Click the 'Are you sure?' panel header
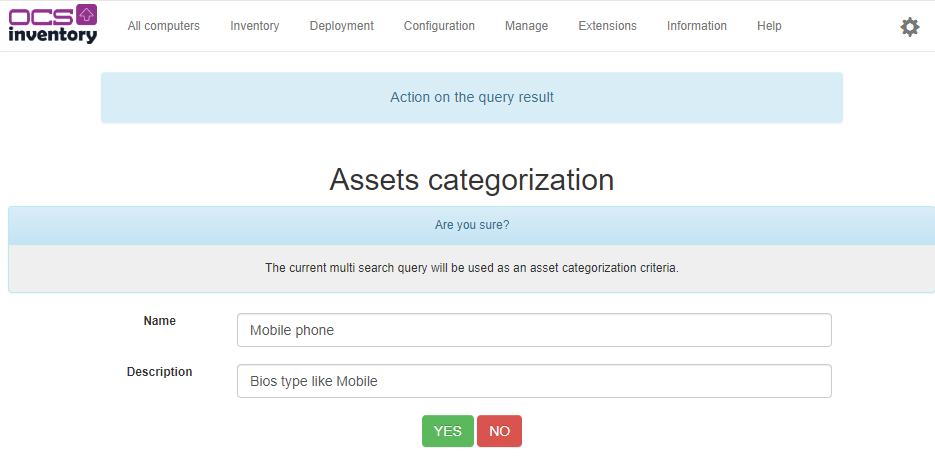935x465 pixels. (471, 225)
